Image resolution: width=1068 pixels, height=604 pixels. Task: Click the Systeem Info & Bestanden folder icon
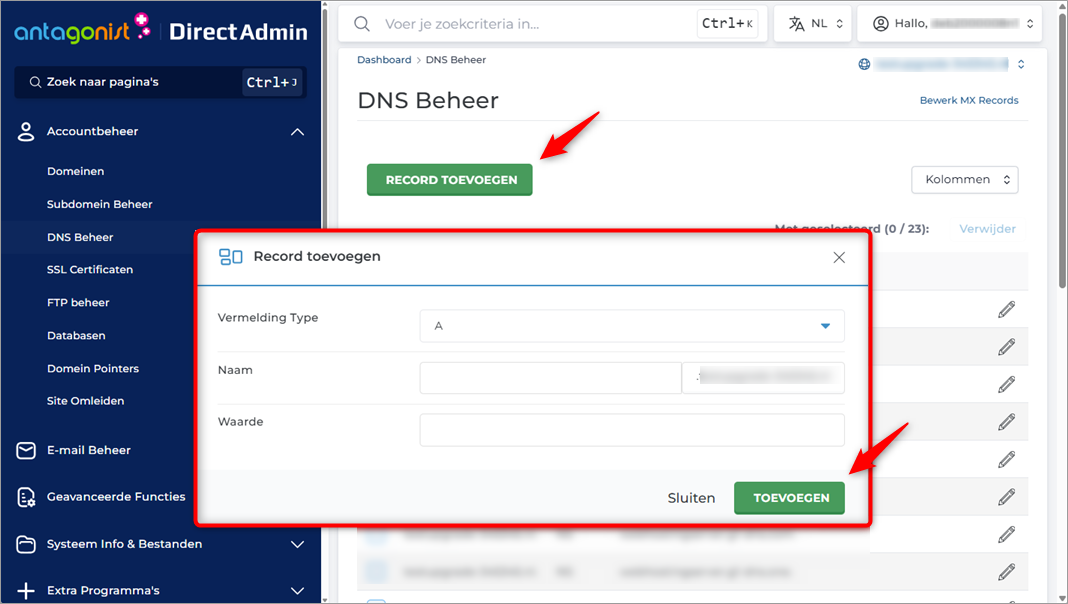pyautogui.click(x=26, y=544)
